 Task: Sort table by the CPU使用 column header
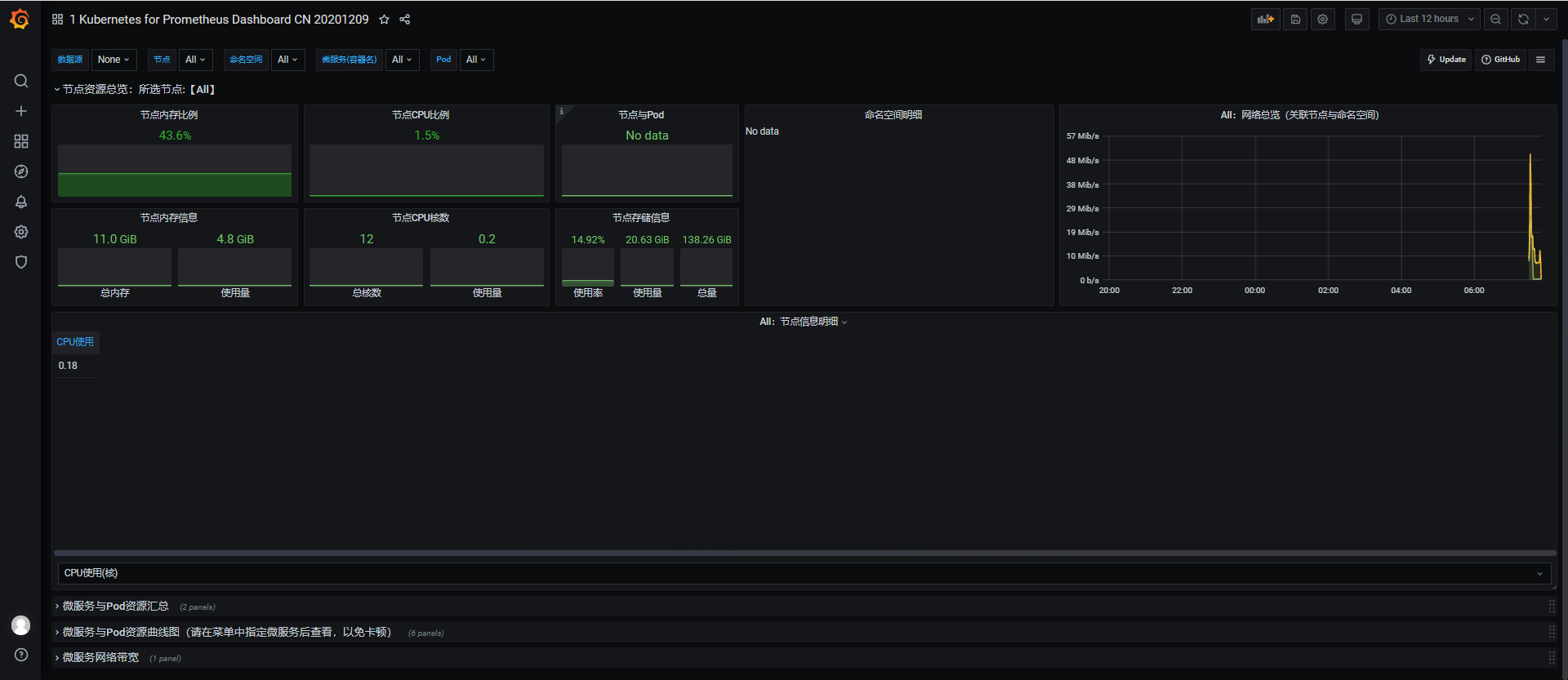75,342
